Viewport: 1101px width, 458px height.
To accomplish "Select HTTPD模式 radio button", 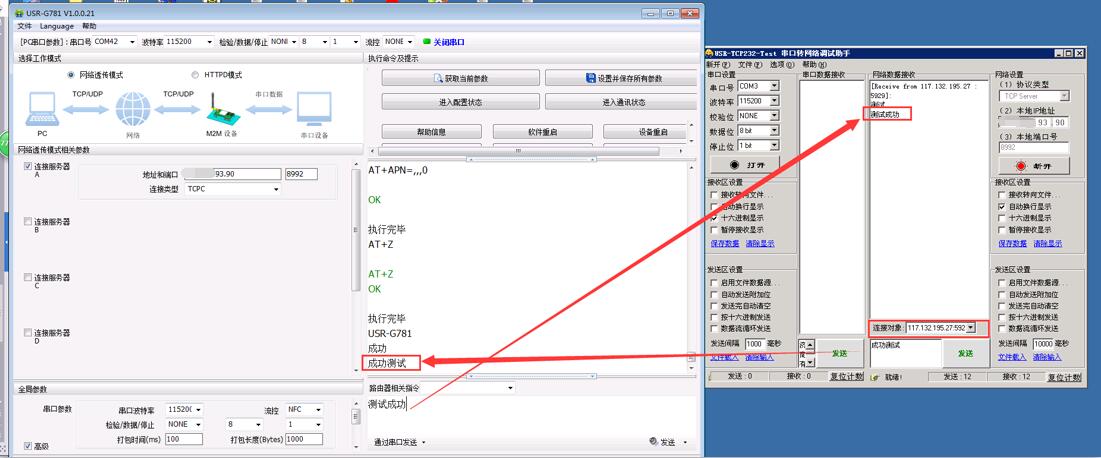I will point(195,75).
